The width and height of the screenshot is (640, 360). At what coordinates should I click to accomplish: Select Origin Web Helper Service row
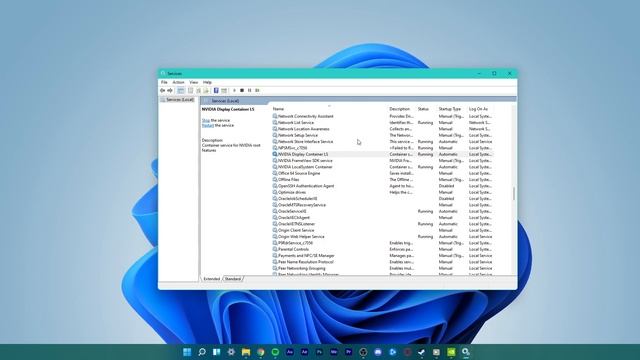point(382,237)
